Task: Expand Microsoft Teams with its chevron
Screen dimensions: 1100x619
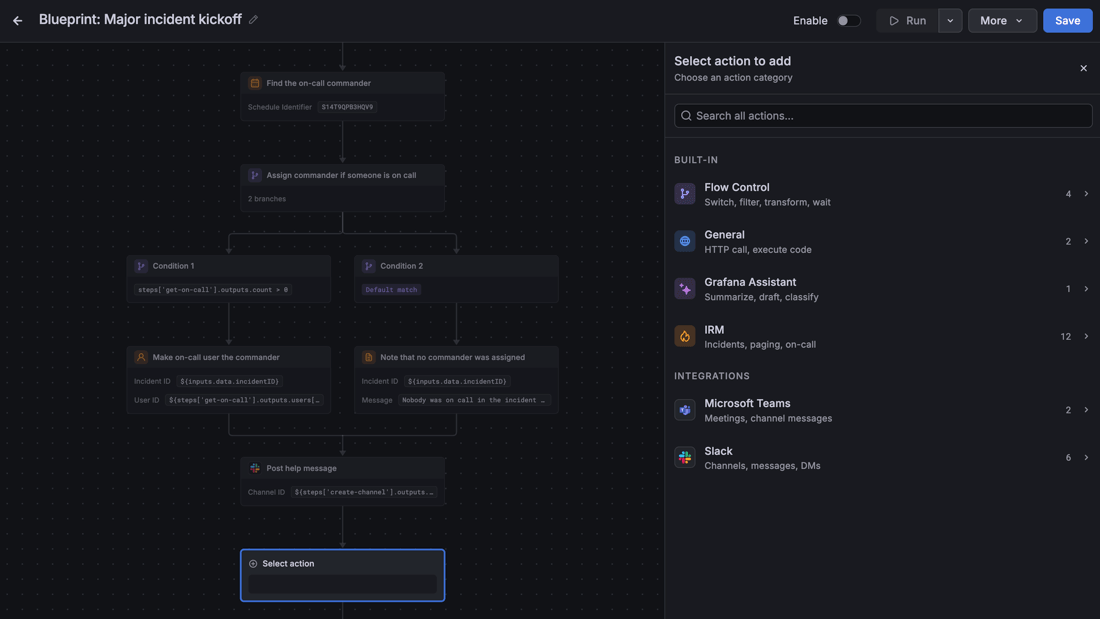Action: pyautogui.click(x=1086, y=410)
